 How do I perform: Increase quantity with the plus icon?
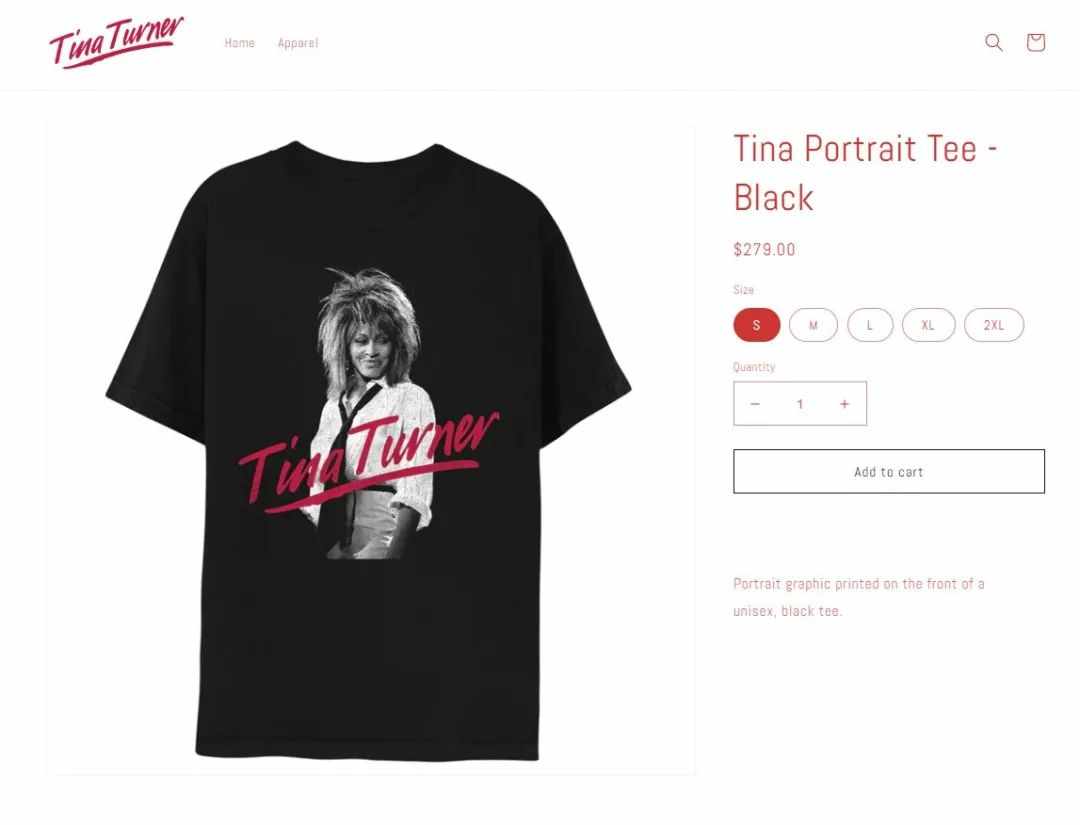coord(844,404)
